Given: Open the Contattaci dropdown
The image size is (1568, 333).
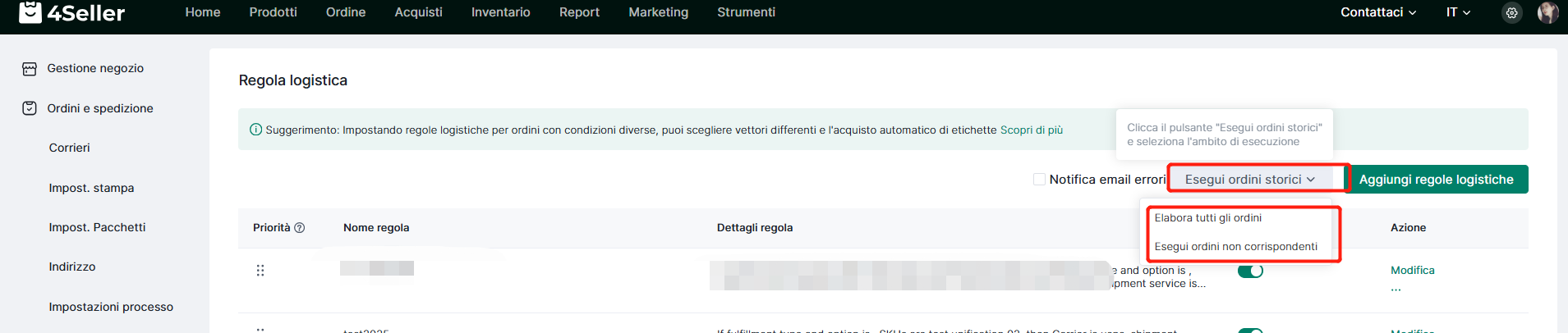Looking at the screenshot, I should 1378,12.
